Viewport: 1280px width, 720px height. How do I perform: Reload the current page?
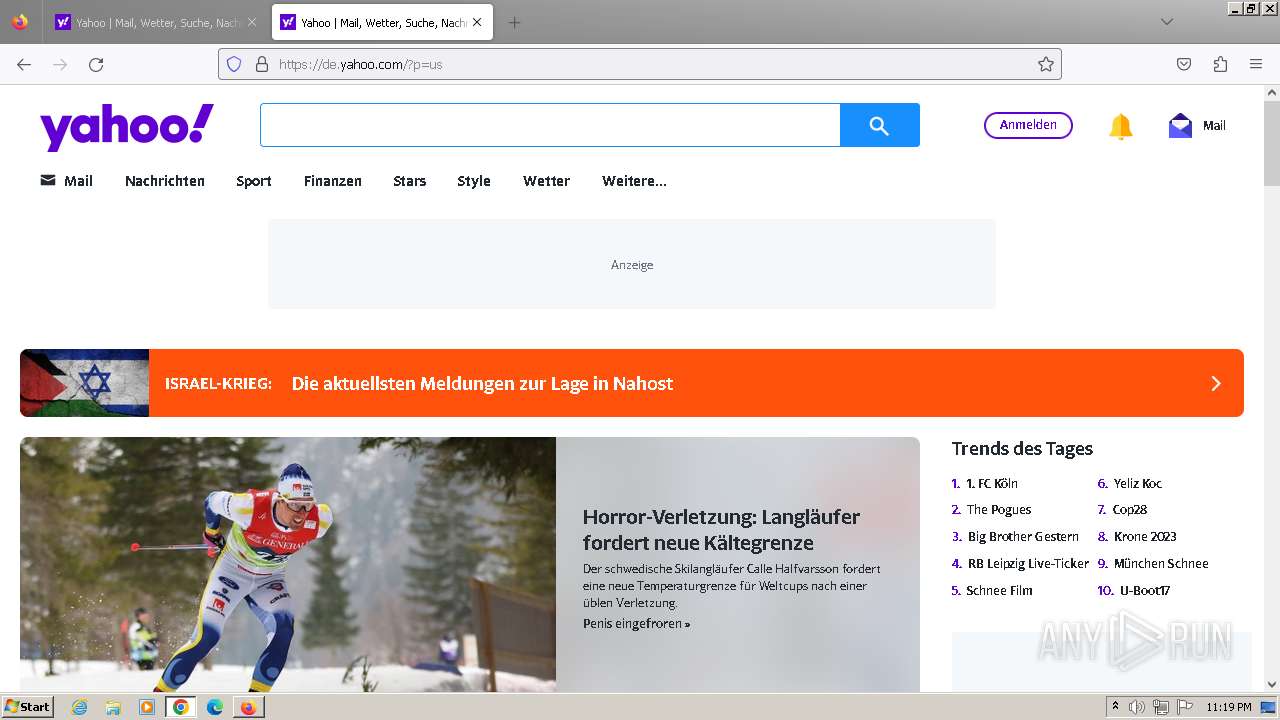click(96, 64)
